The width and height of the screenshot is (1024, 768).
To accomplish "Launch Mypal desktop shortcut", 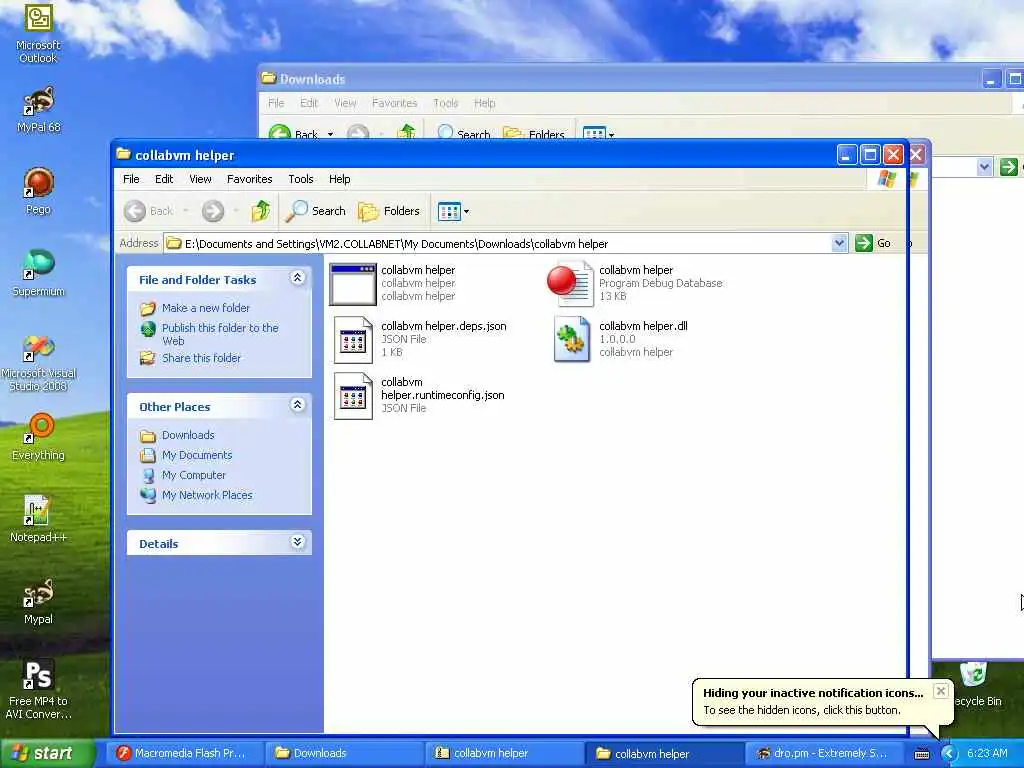I will 38,601.
